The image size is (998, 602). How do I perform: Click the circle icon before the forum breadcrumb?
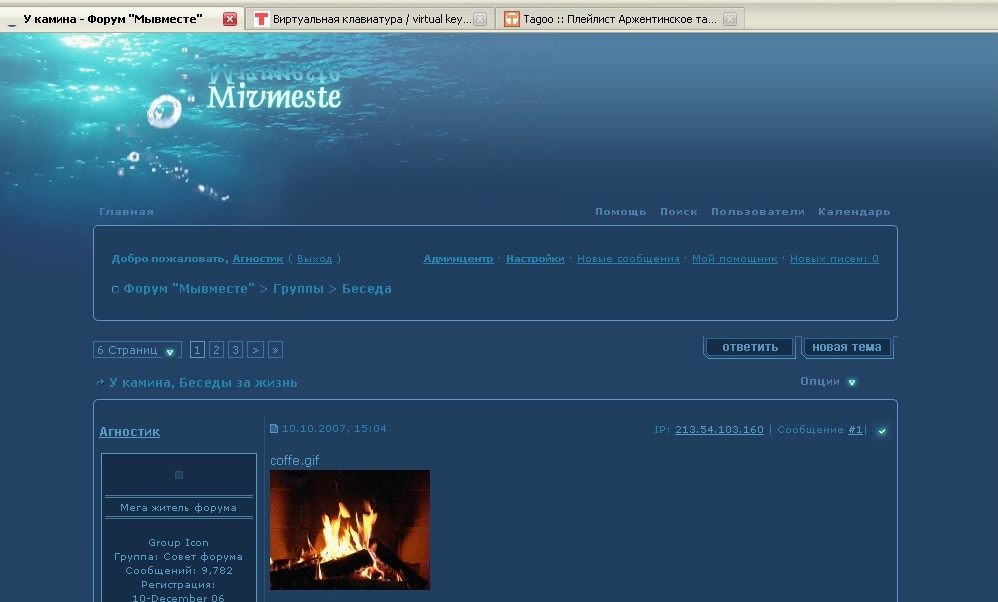coord(115,290)
